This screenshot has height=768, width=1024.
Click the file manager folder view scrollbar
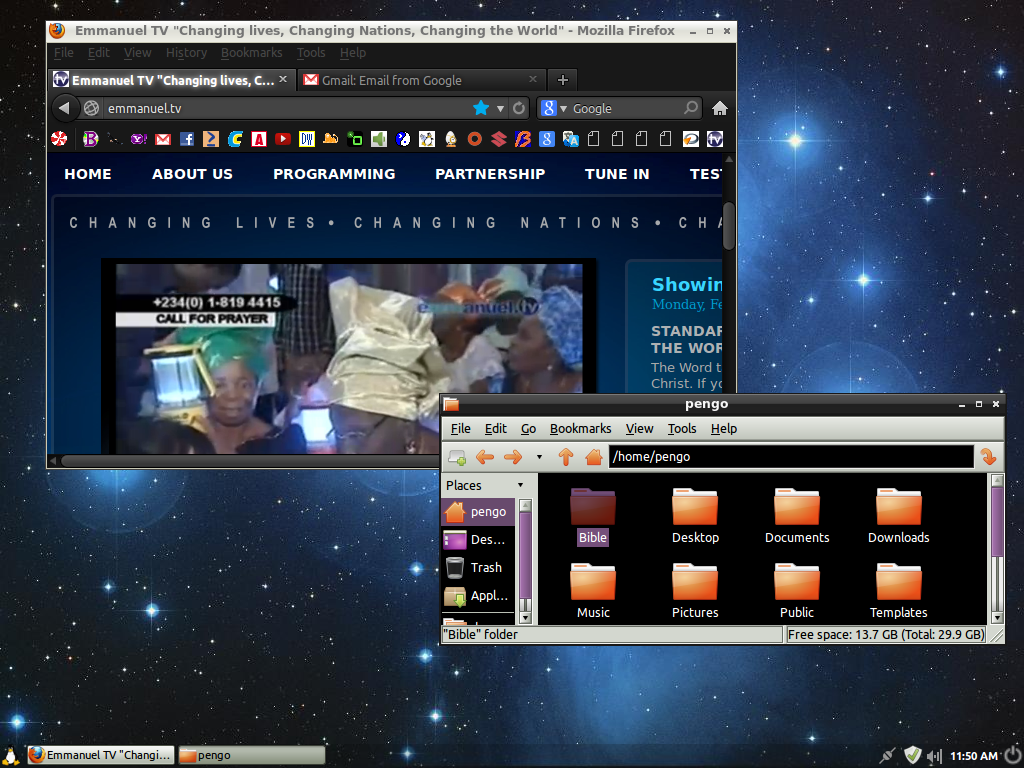click(x=997, y=521)
